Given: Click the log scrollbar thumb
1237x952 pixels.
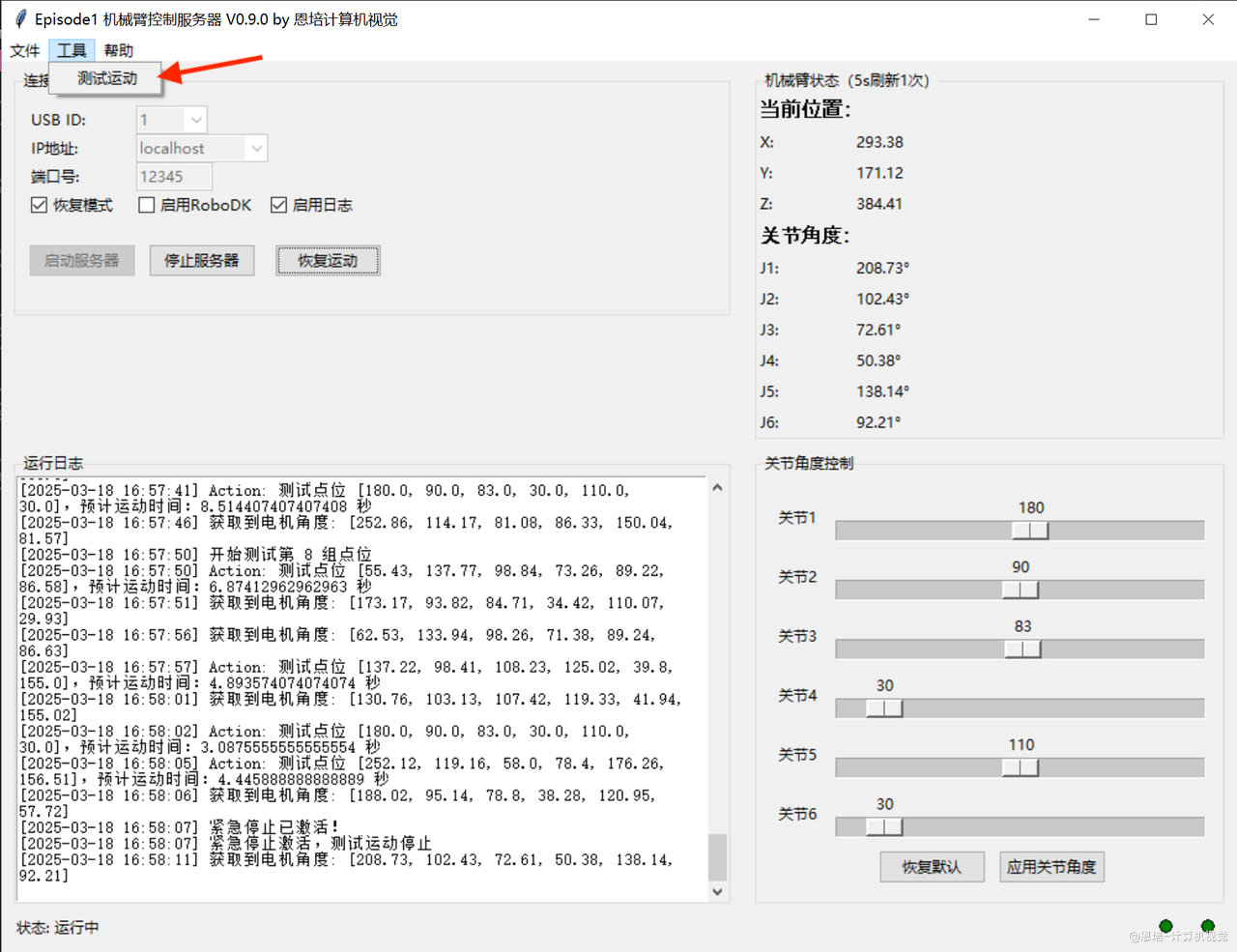Looking at the screenshot, I should (x=717, y=857).
